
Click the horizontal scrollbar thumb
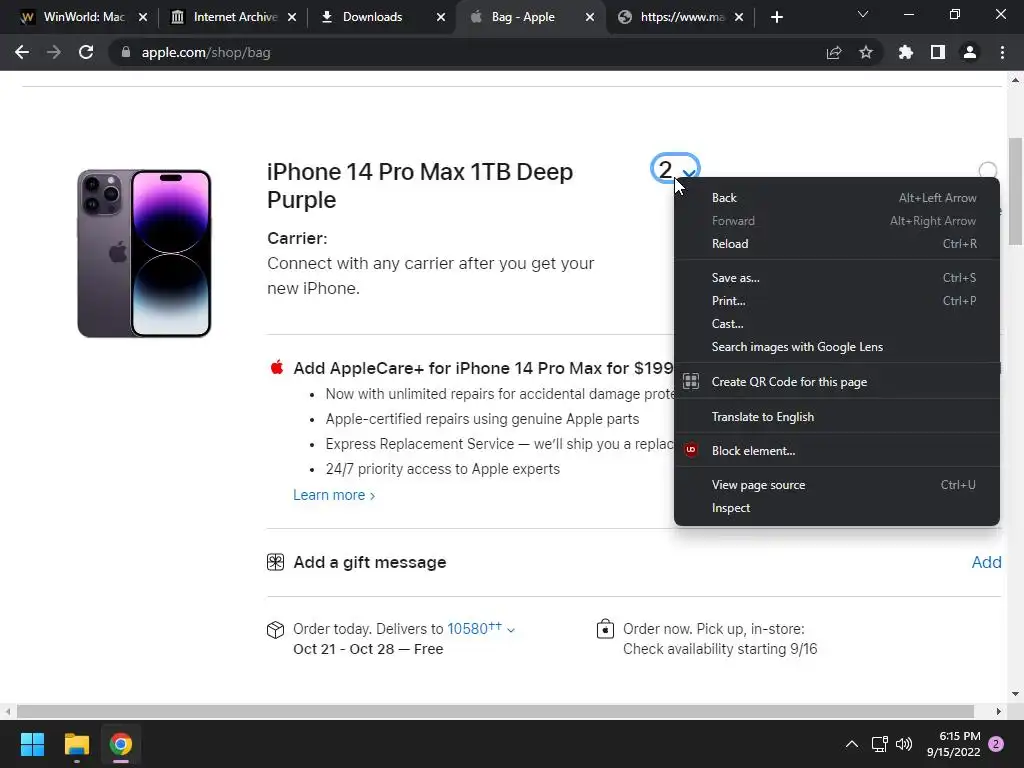pos(495,711)
